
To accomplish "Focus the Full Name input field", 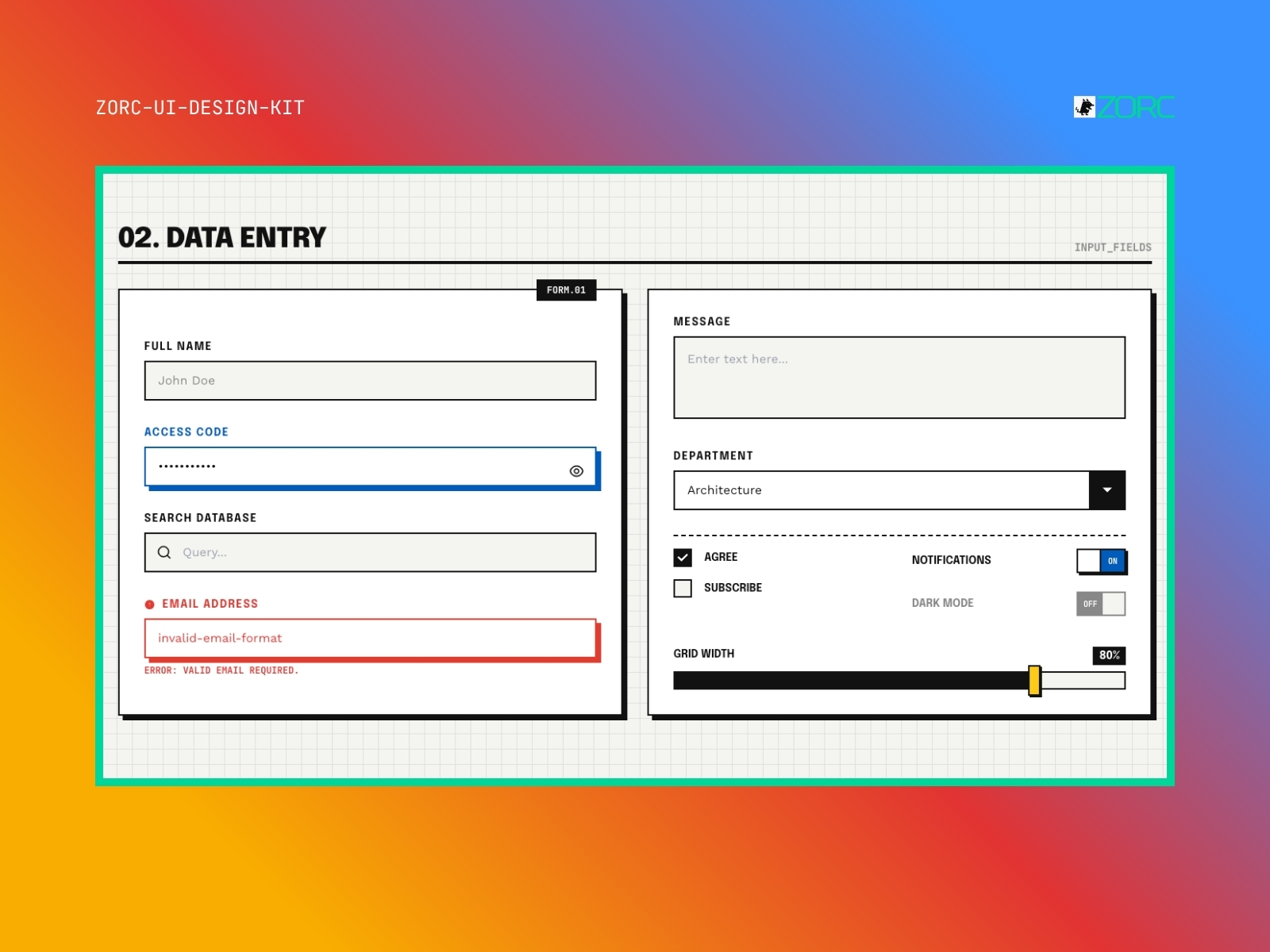I will pyautogui.click(x=370, y=381).
